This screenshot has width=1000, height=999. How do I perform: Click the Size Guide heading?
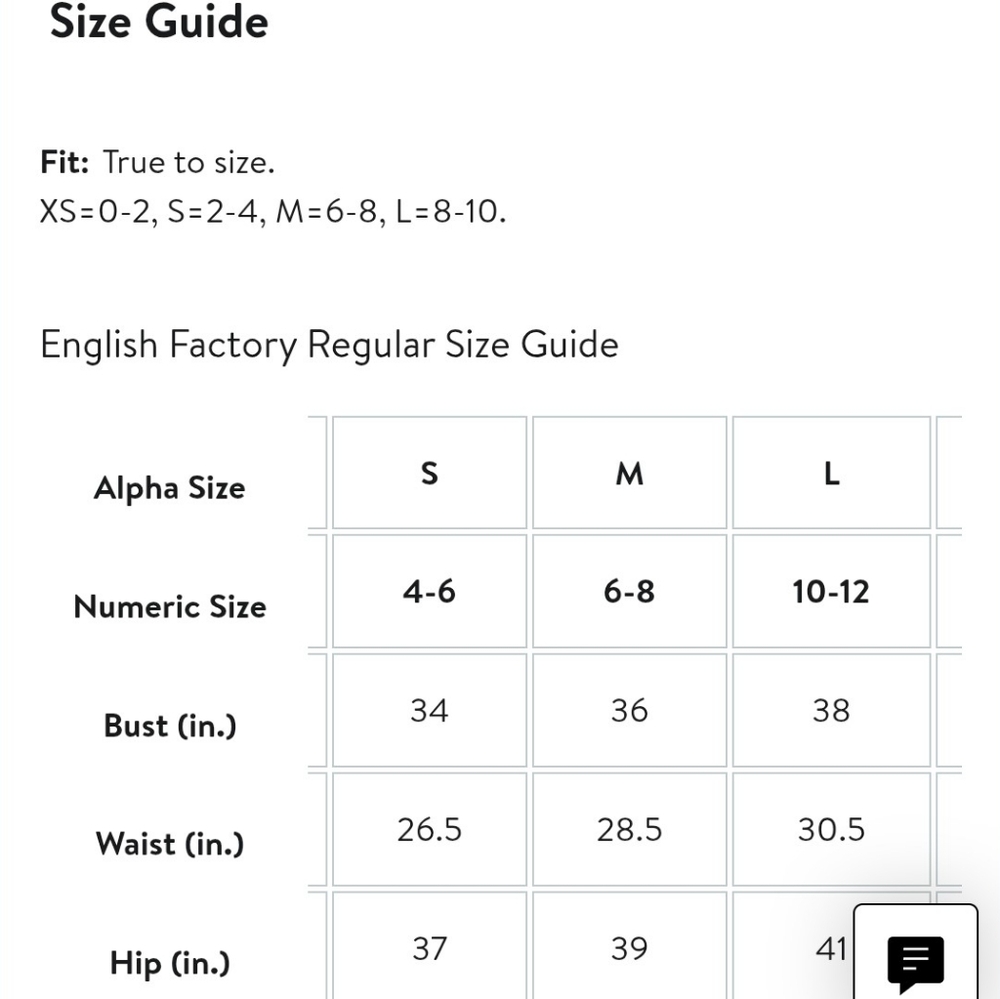tap(159, 22)
